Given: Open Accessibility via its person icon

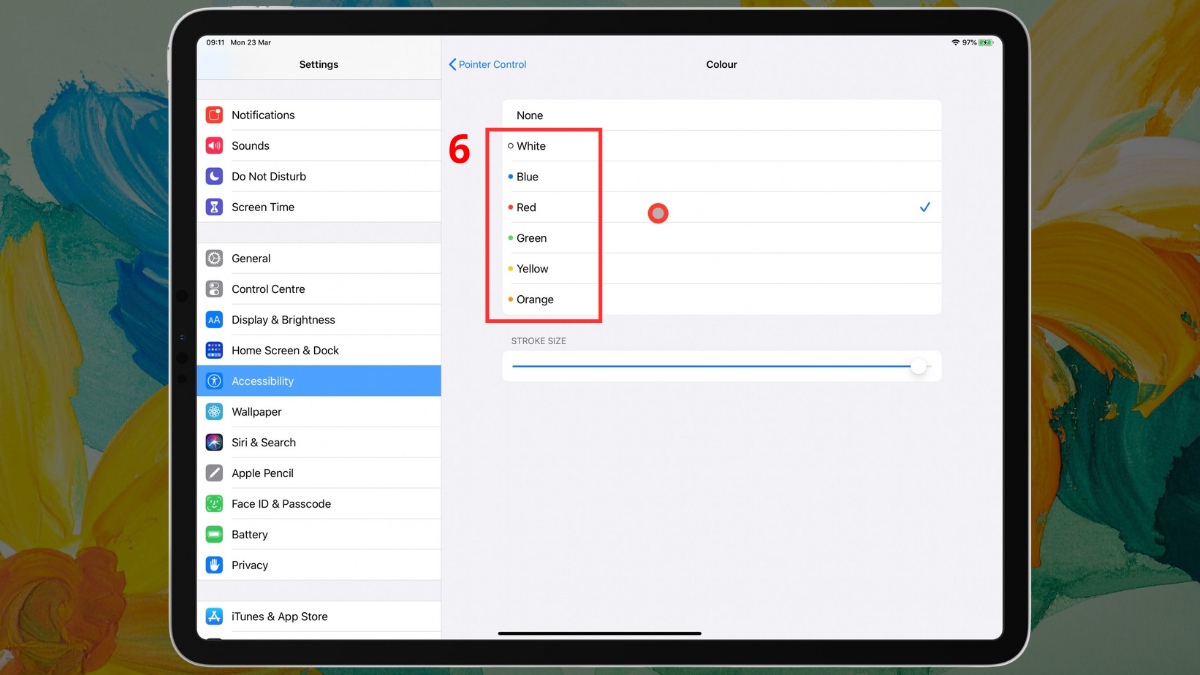Looking at the screenshot, I should pos(213,380).
